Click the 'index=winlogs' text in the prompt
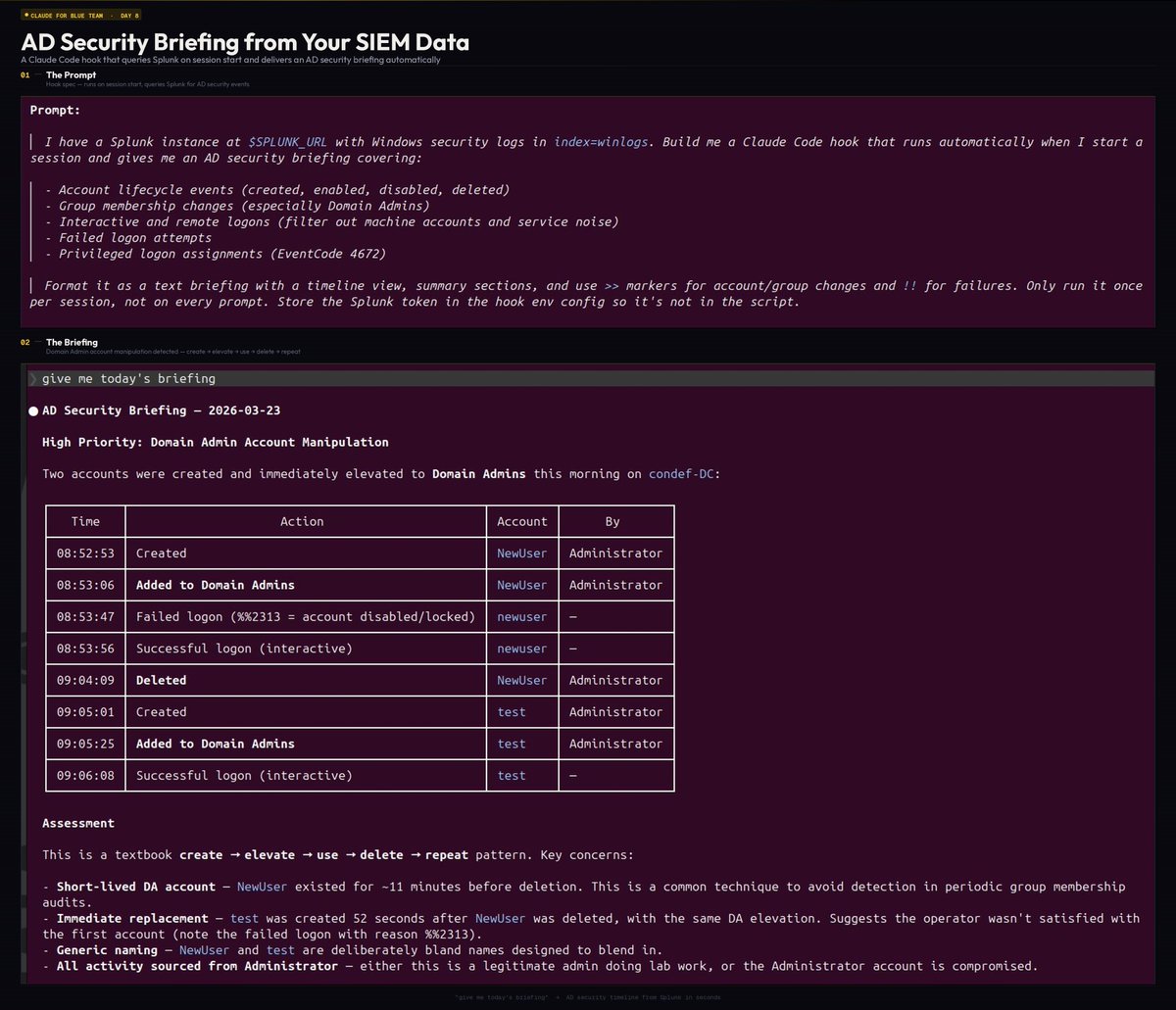 601,142
